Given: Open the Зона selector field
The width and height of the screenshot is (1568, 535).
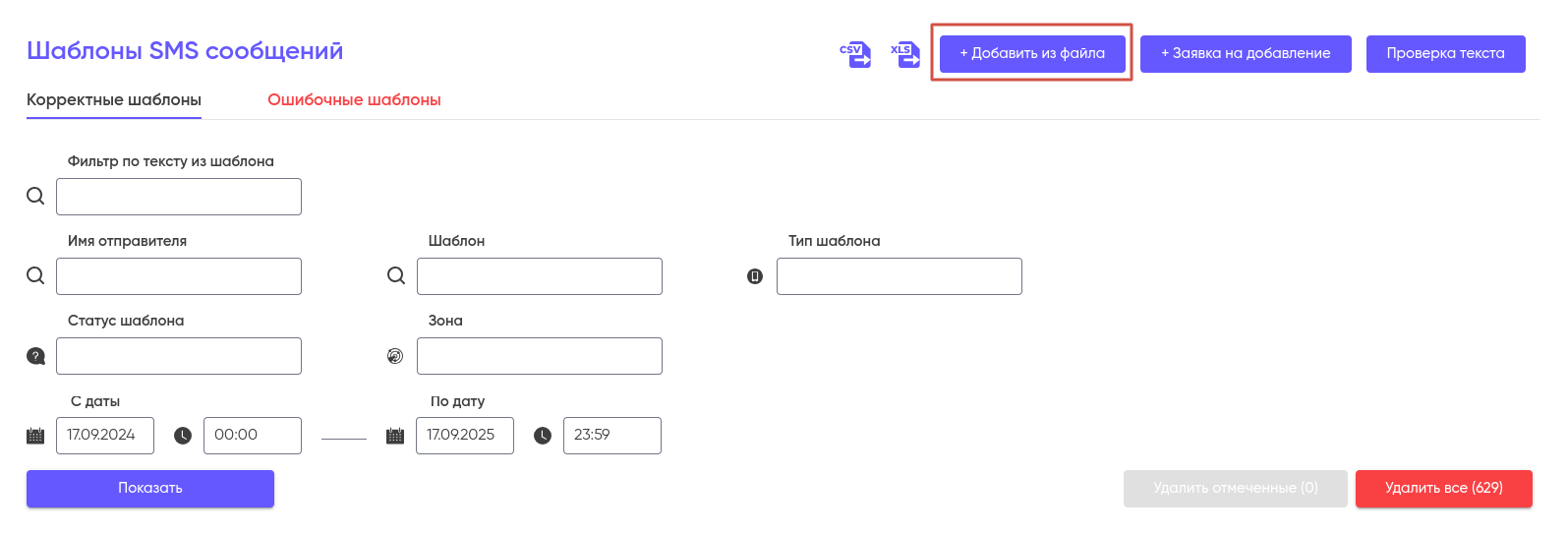Looking at the screenshot, I should tap(539, 356).
